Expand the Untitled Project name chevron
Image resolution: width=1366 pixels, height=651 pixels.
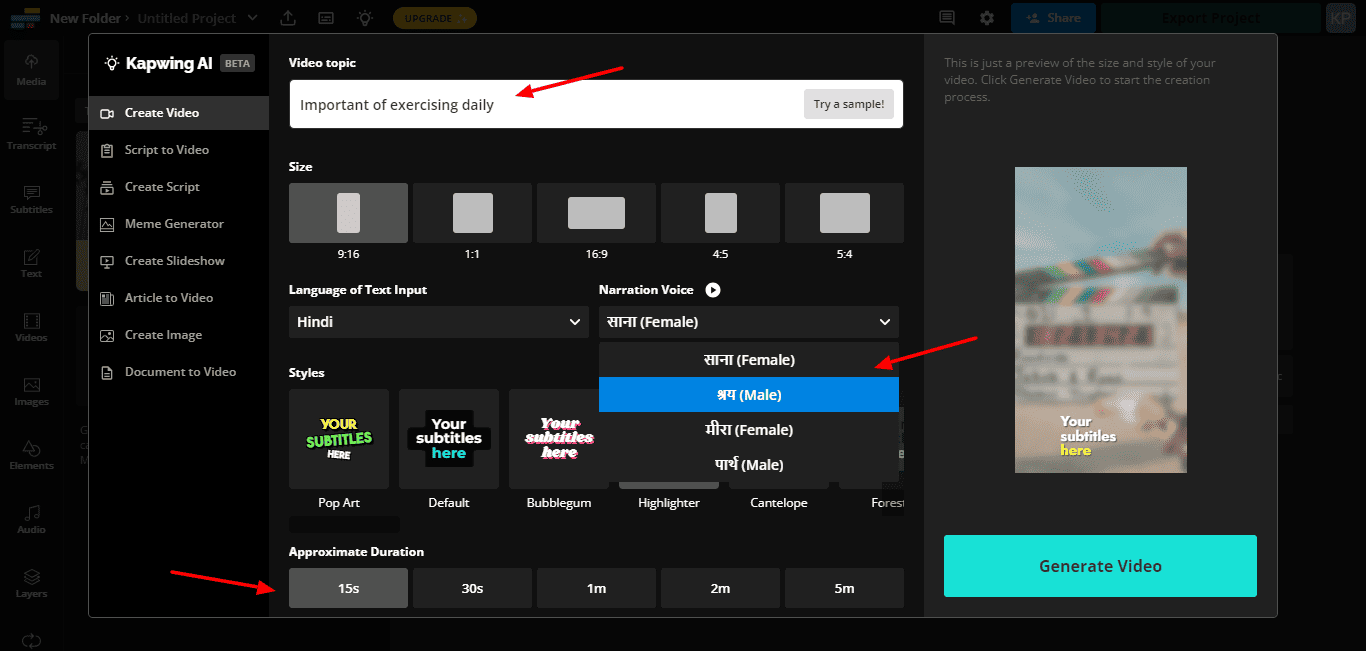[x=252, y=18]
